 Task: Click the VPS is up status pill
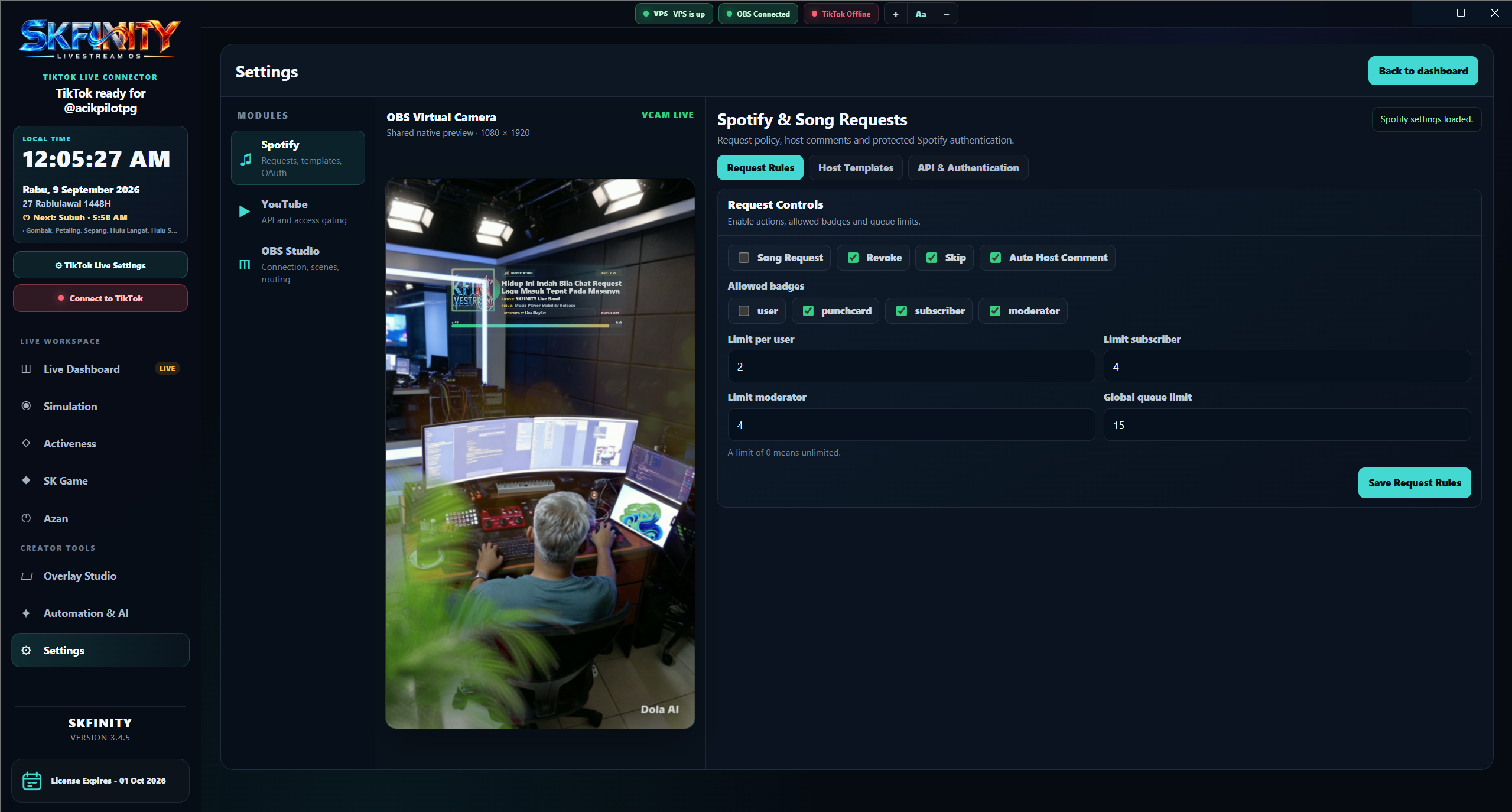[x=674, y=14]
